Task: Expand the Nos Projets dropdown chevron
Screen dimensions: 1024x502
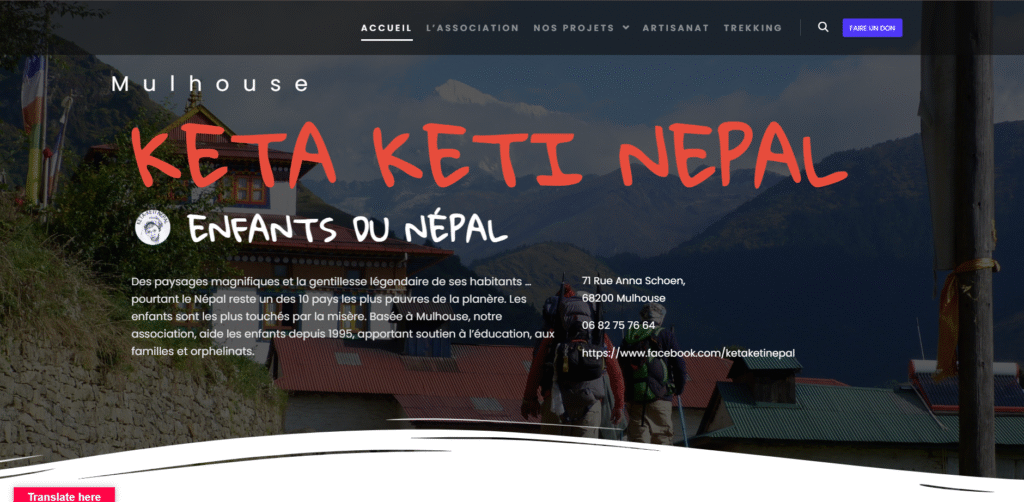Action: 626,27
